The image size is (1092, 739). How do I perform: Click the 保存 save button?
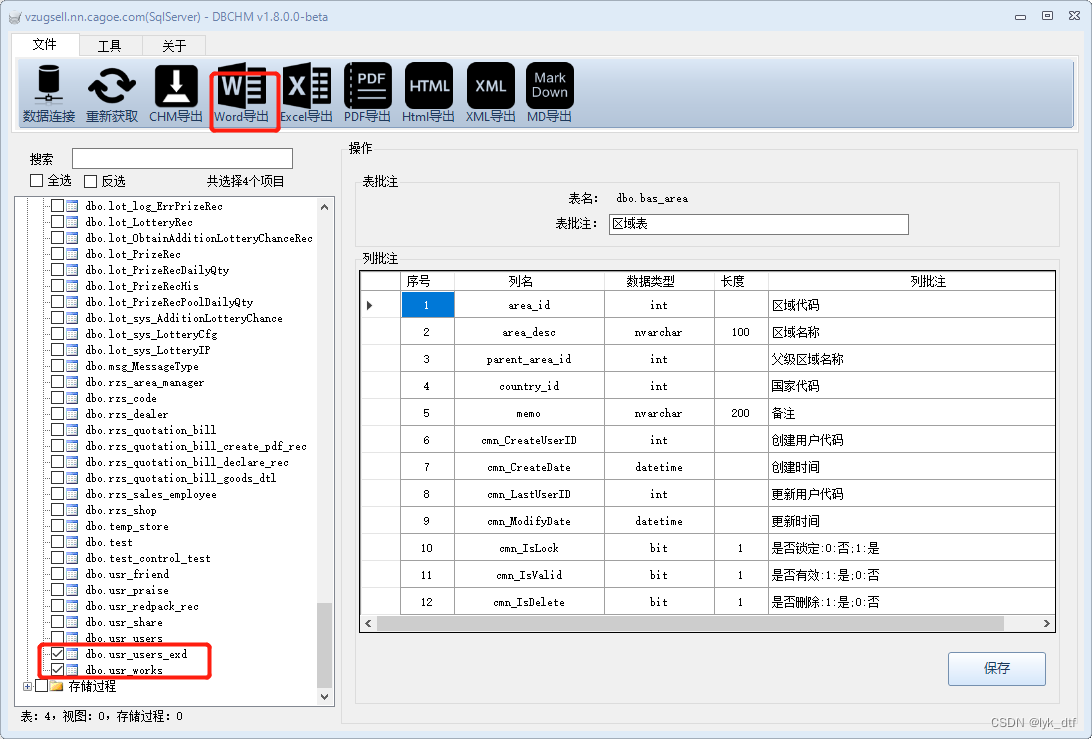point(996,669)
